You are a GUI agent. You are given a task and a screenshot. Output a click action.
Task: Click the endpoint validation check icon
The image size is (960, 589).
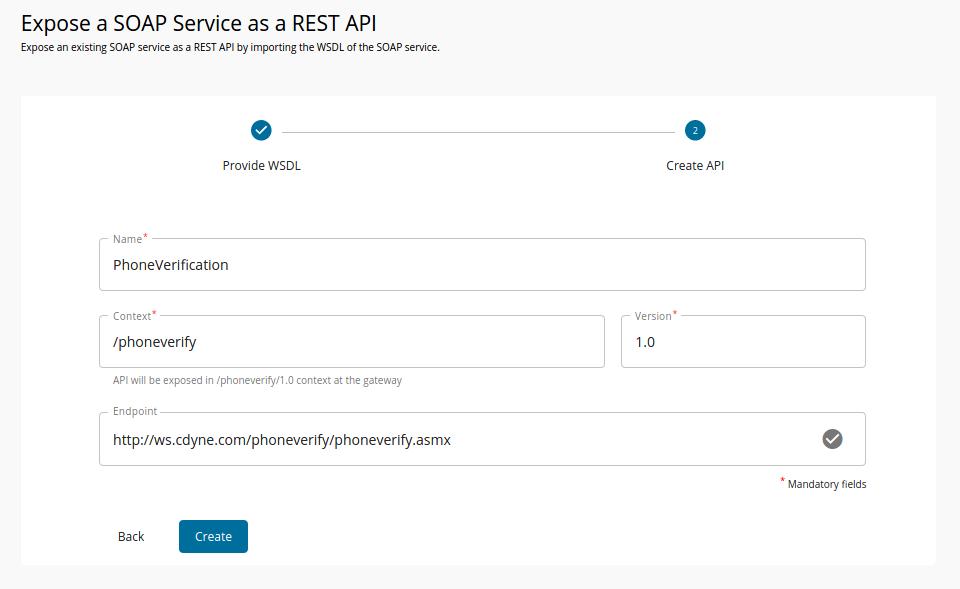832,439
